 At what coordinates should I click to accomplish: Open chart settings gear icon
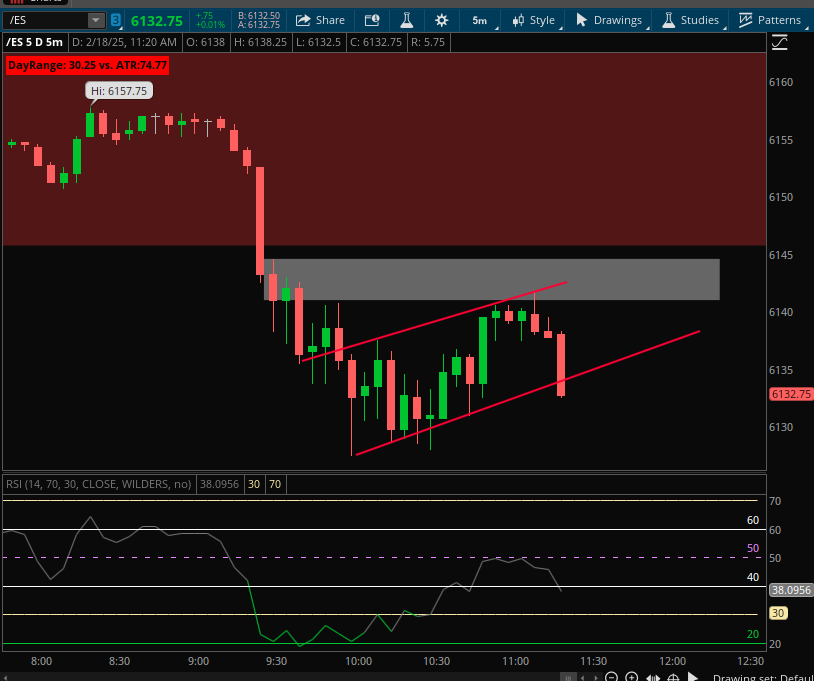click(441, 20)
